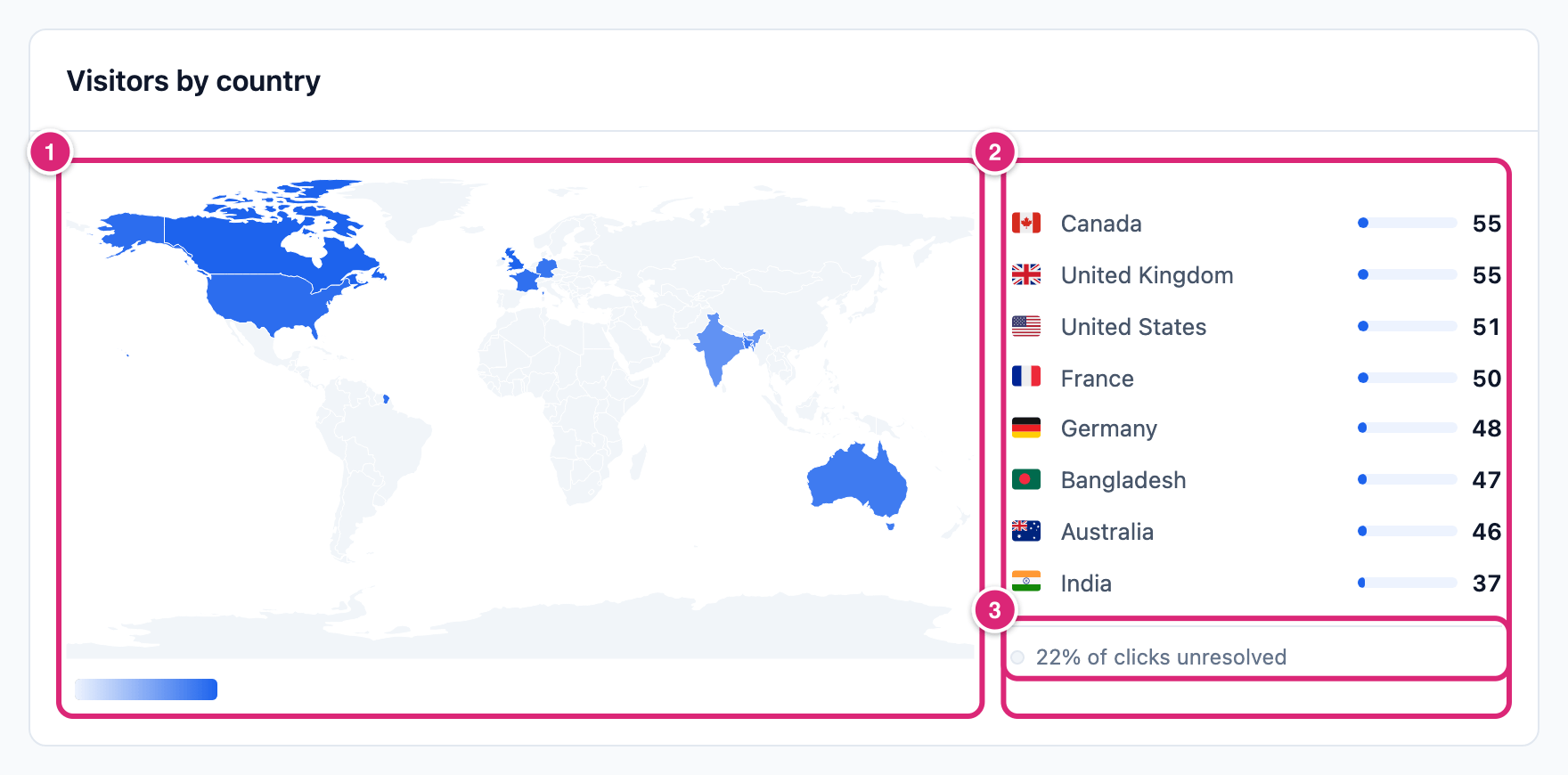Viewport: 1568px width, 775px height.
Task: Click the Canada flag icon
Action: click(x=1026, y=223)
